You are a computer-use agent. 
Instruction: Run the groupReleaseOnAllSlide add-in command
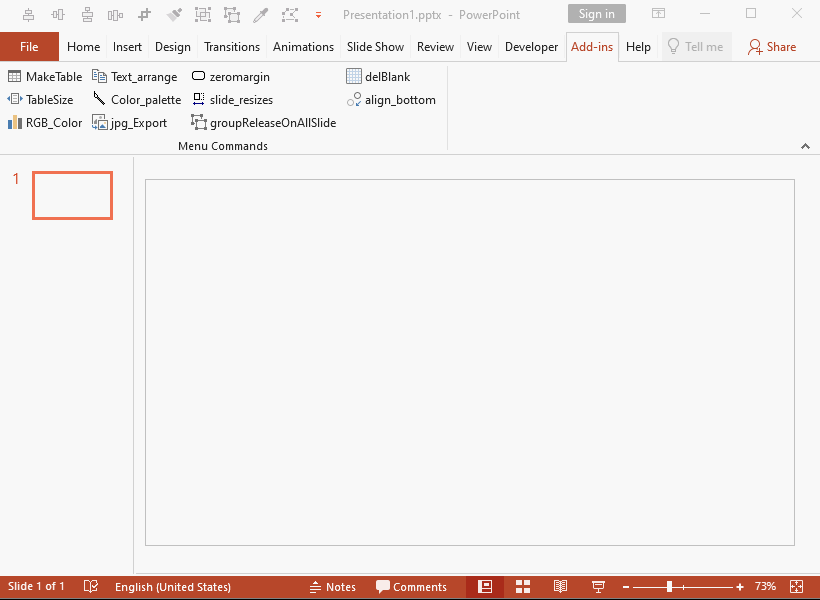pos(264,123)
